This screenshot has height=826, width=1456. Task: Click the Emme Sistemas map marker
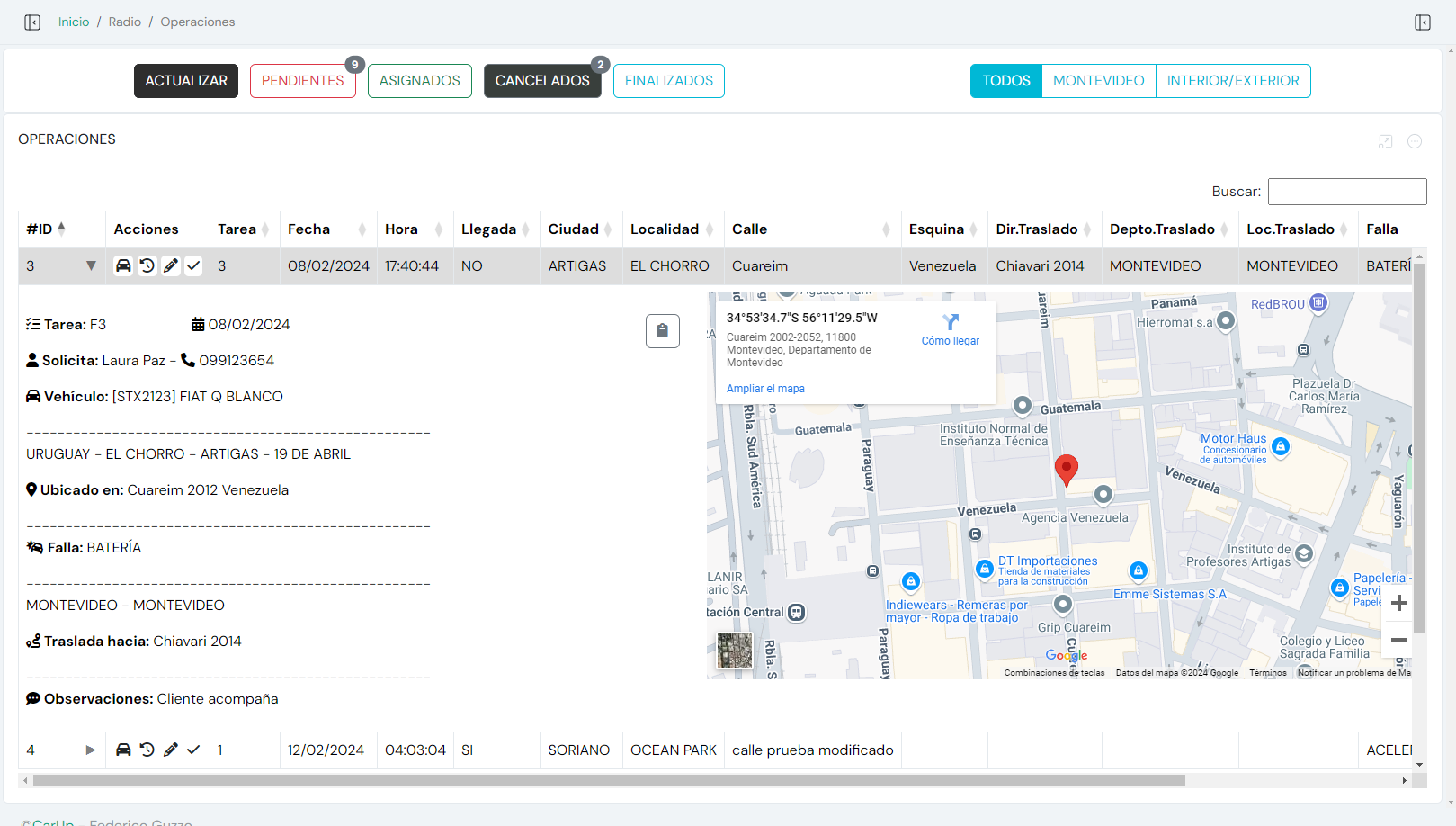[x=1139, y=570]
